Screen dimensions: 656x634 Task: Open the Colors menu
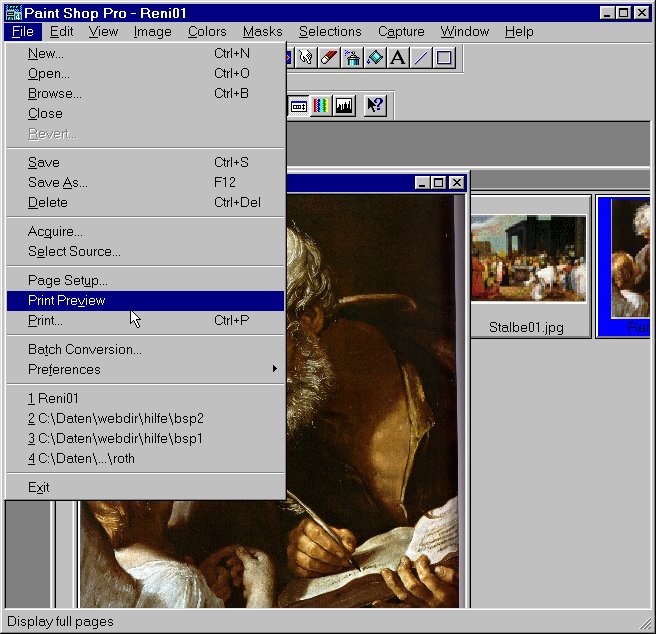(x=207, y=31)
